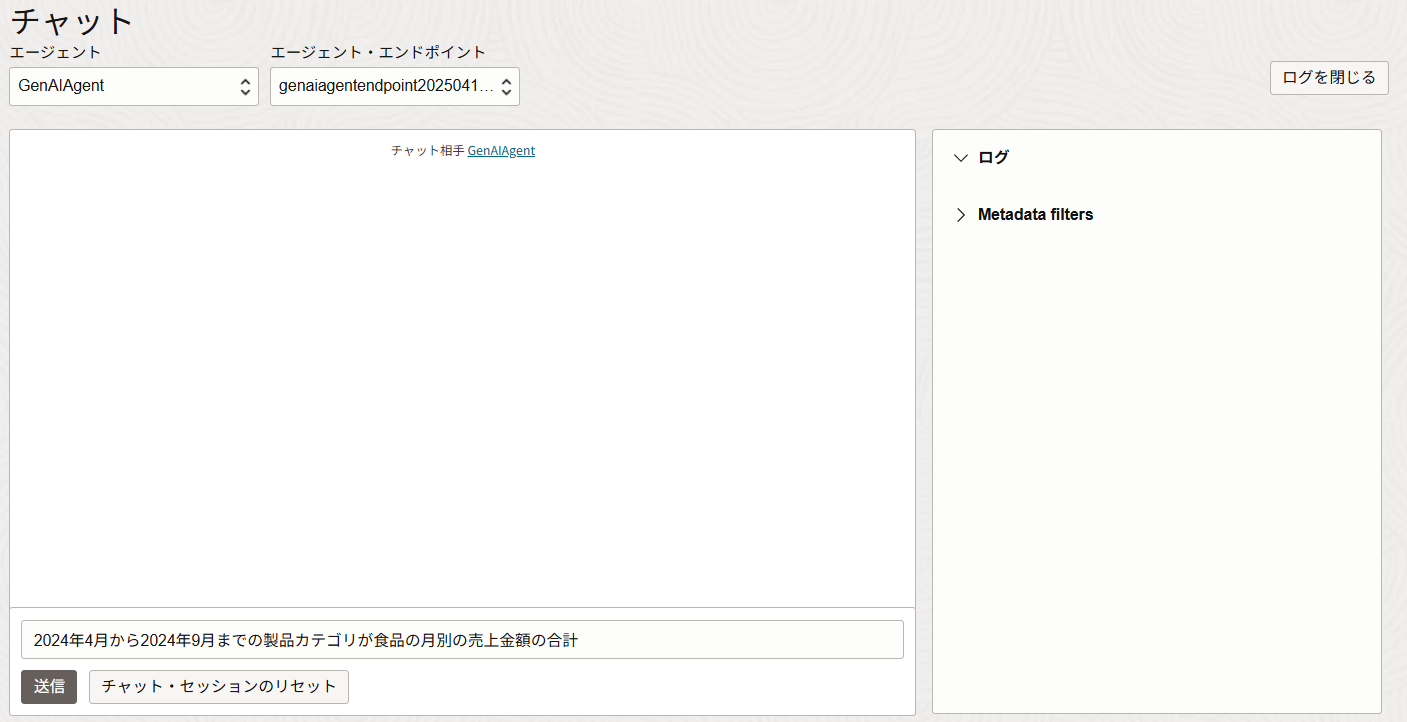Click the ログを閉じる button

[x=1329, y=78]
